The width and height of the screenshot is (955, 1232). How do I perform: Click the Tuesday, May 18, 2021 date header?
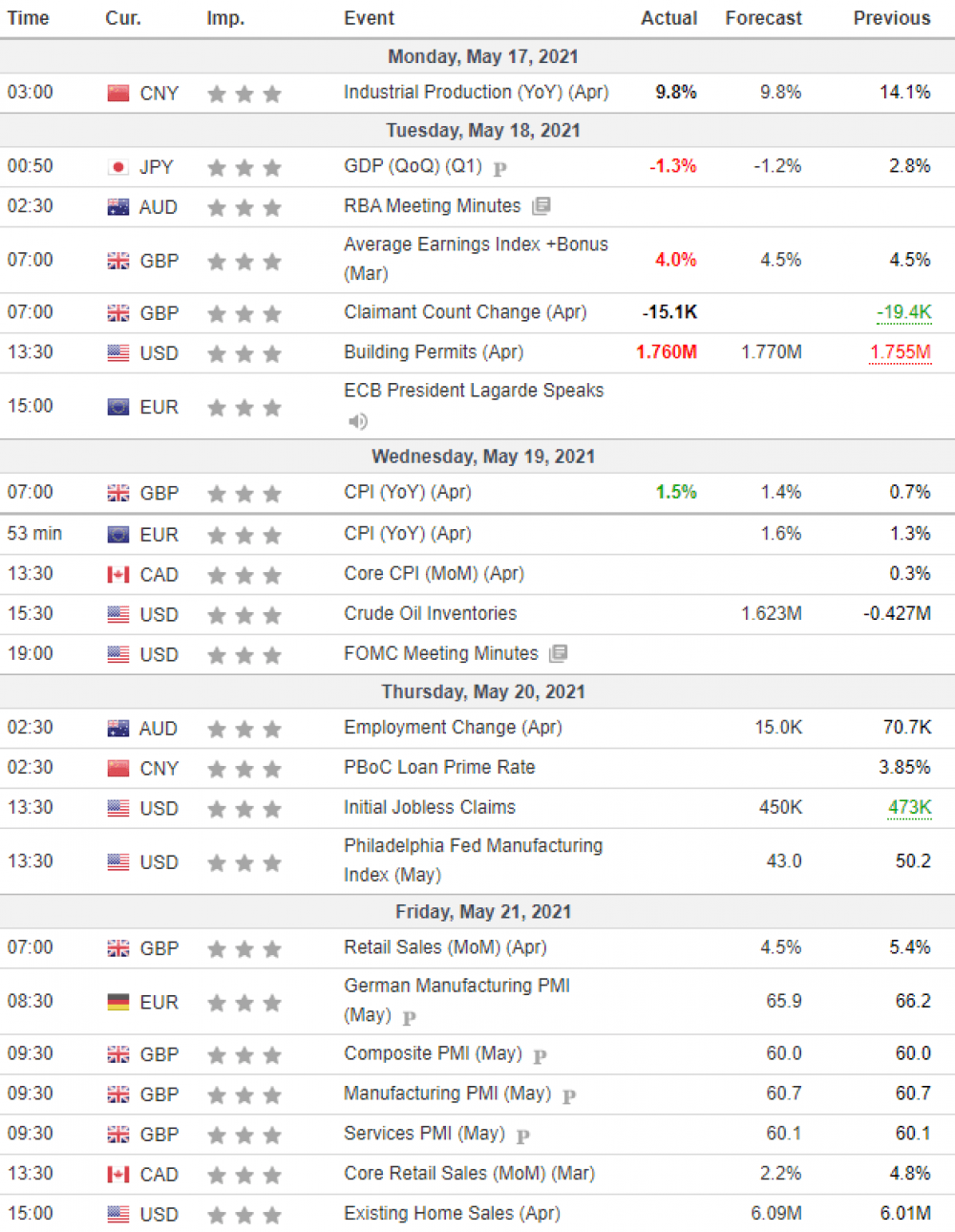coord(483,131)
